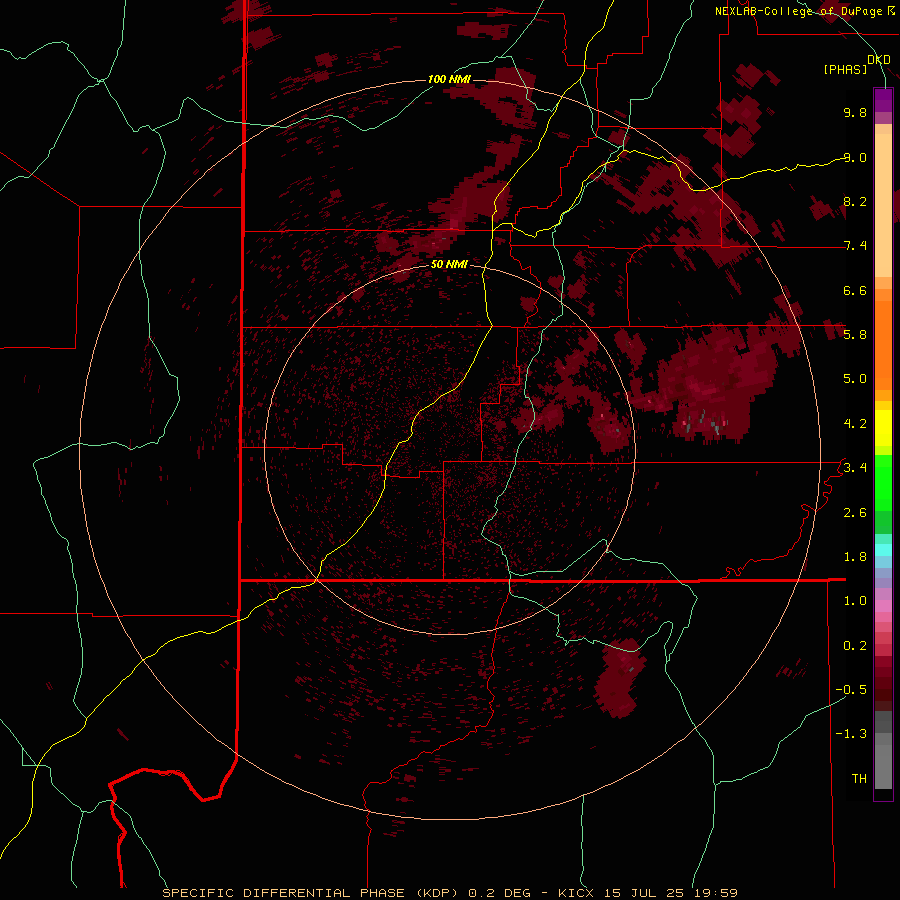
Task: Click the 5.8 value on color scale
Action: 855,334
